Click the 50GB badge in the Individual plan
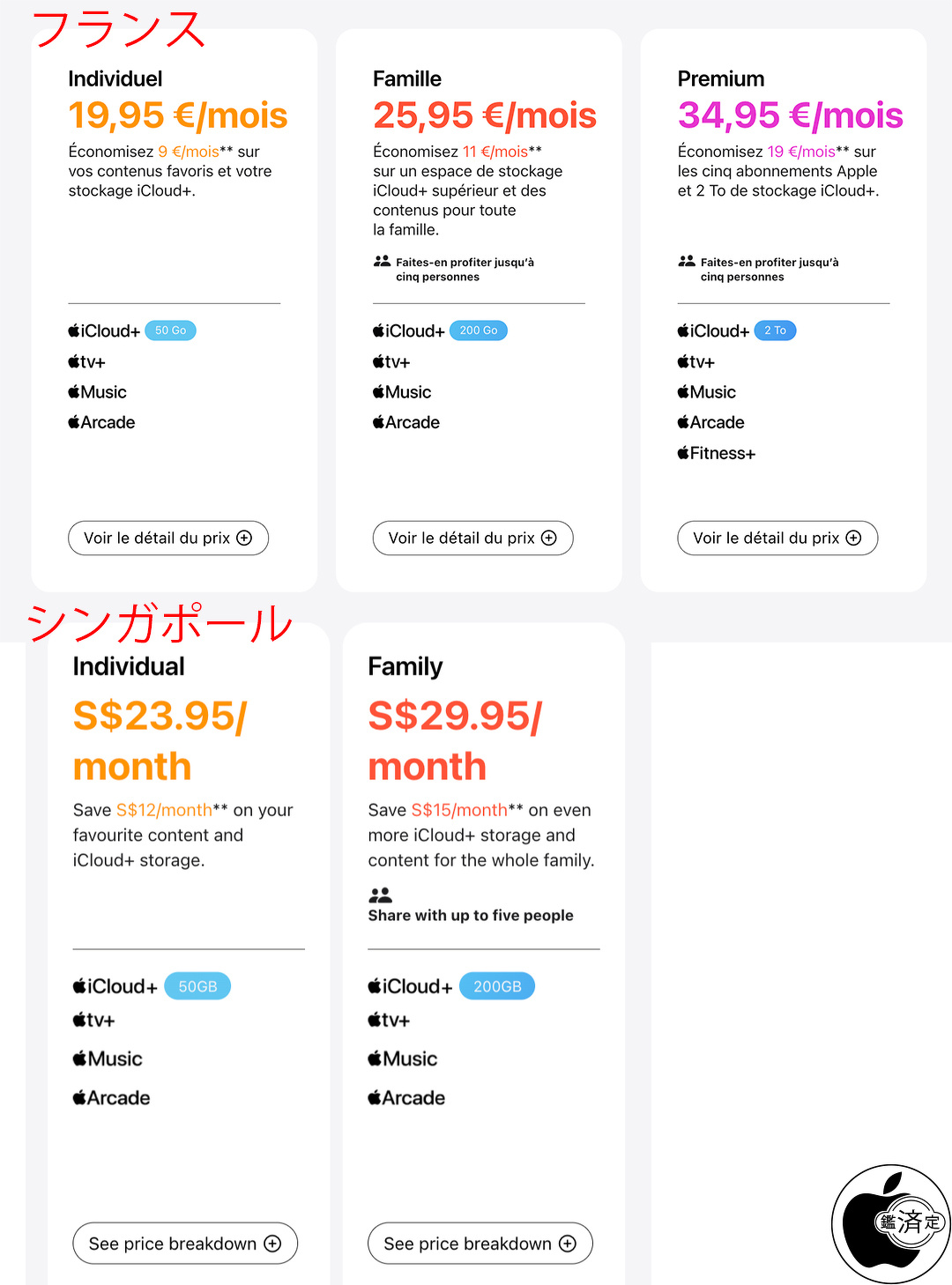 tap(197, 986)
